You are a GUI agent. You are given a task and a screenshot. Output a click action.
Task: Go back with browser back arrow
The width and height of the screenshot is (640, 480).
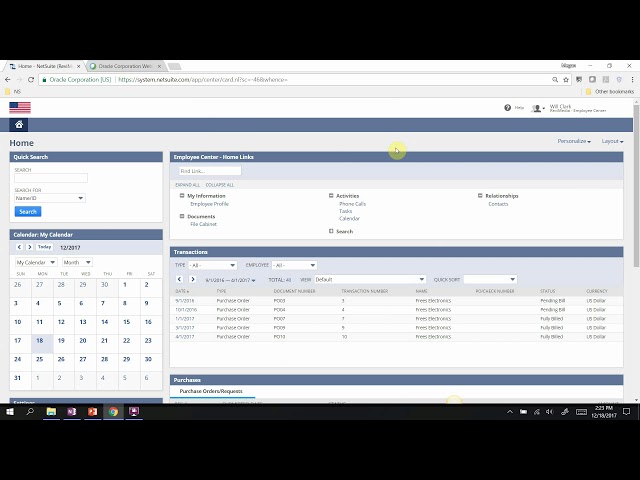coord(8,80)
